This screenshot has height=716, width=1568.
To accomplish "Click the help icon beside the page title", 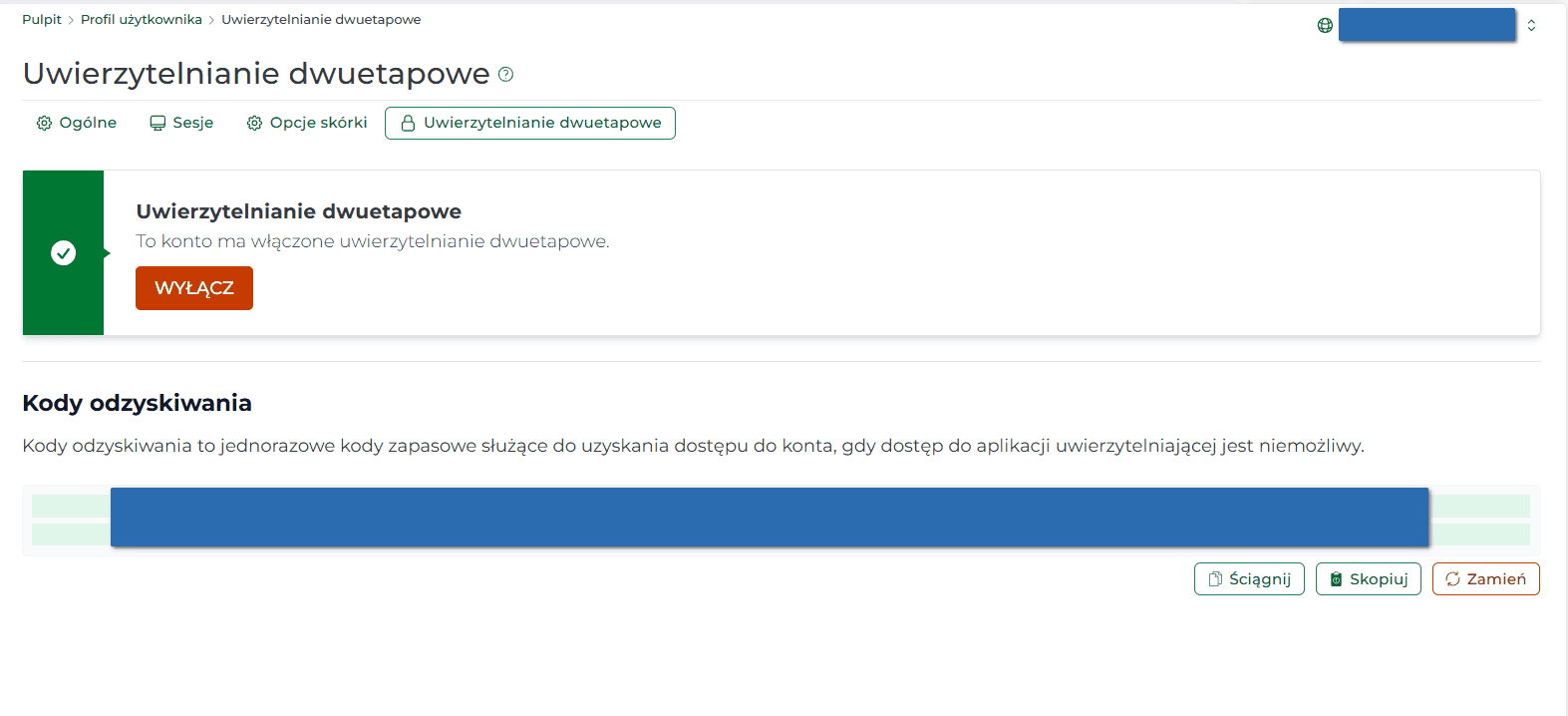I will point(505,74).
